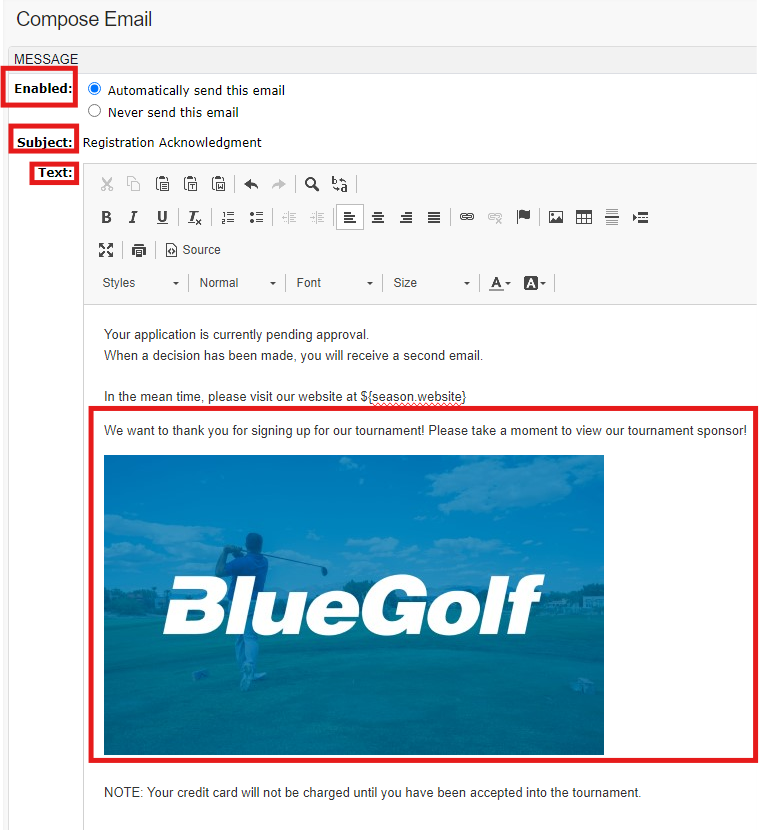Align text right
Screen dimensions: 759x830
click(406, 217)
